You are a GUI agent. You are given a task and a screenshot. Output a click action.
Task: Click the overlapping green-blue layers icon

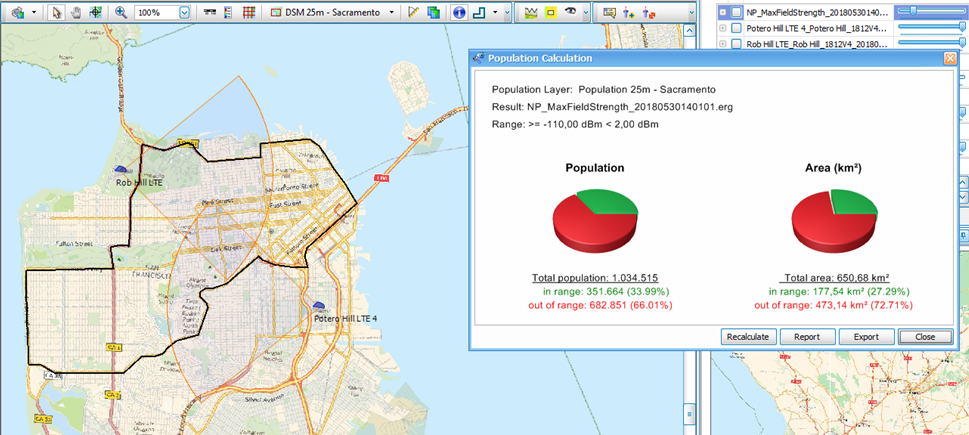click(x=433, y=12)
